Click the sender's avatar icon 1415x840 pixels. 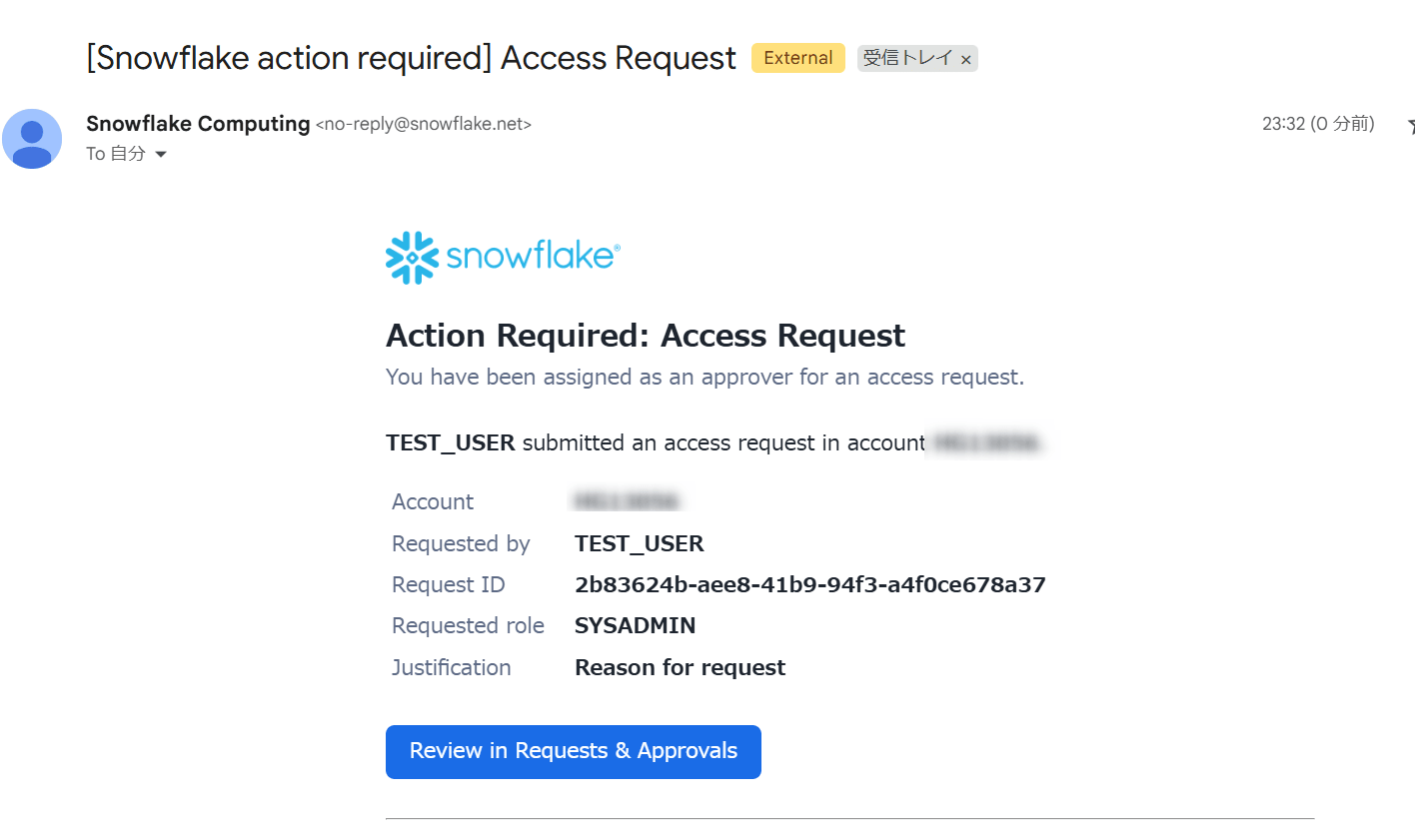32,139
